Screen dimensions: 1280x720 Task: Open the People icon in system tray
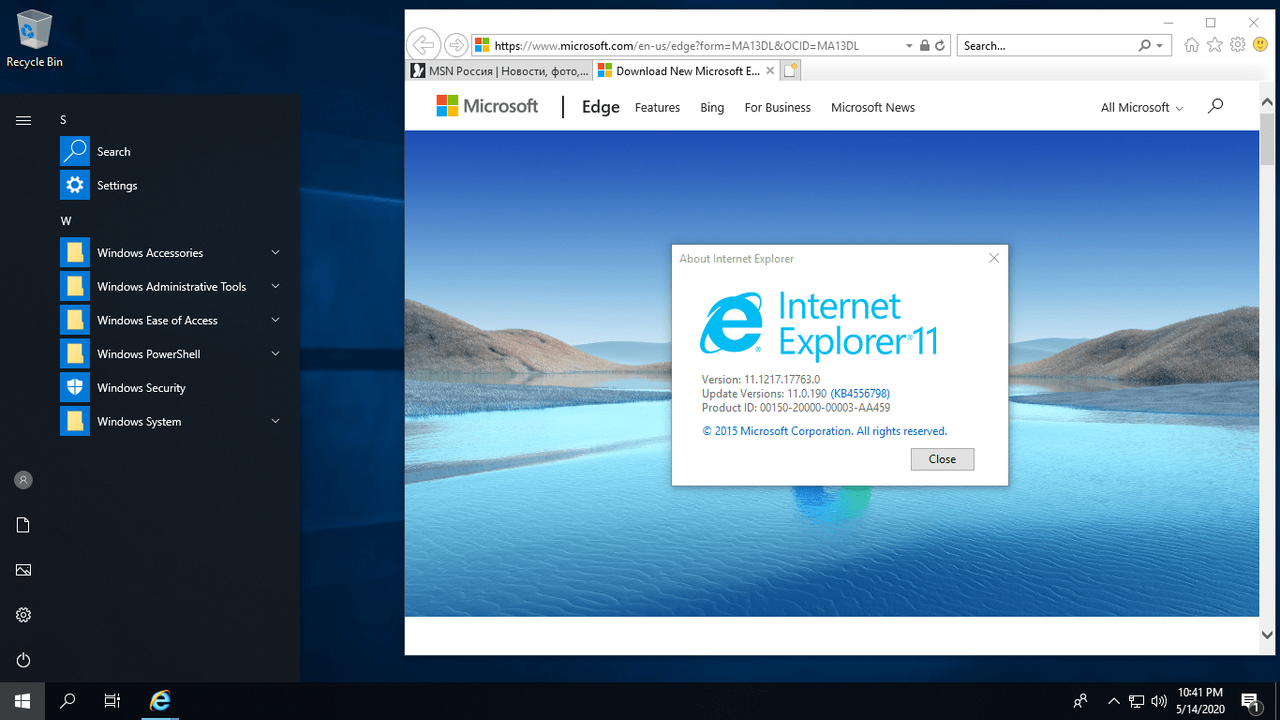1081,701
